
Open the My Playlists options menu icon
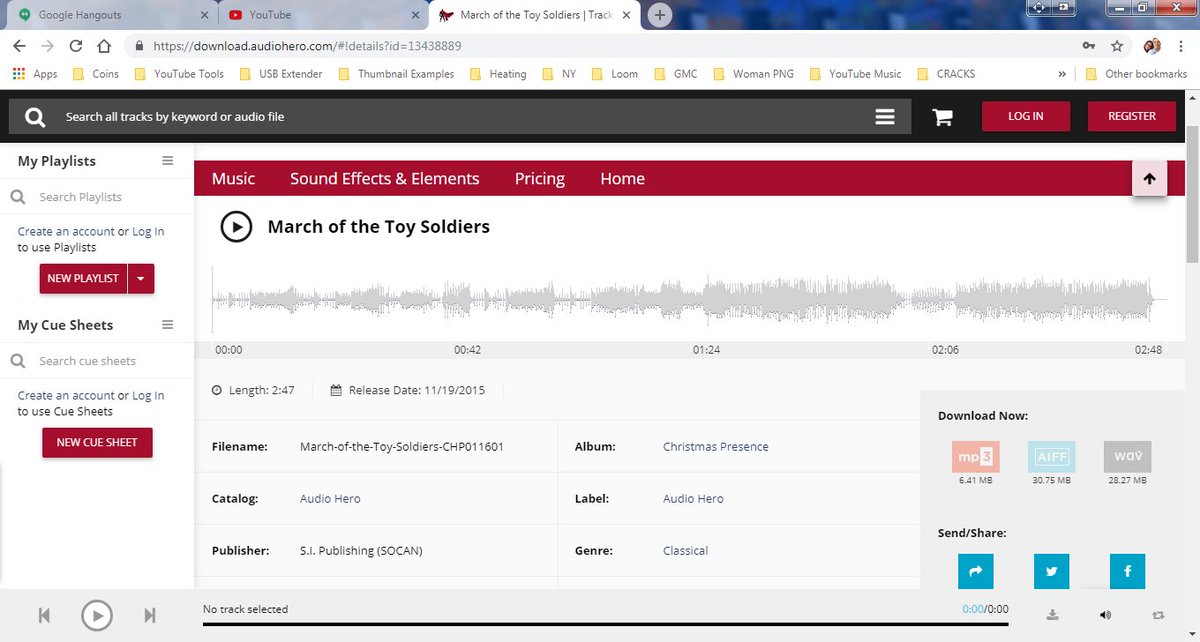point(167,161)
